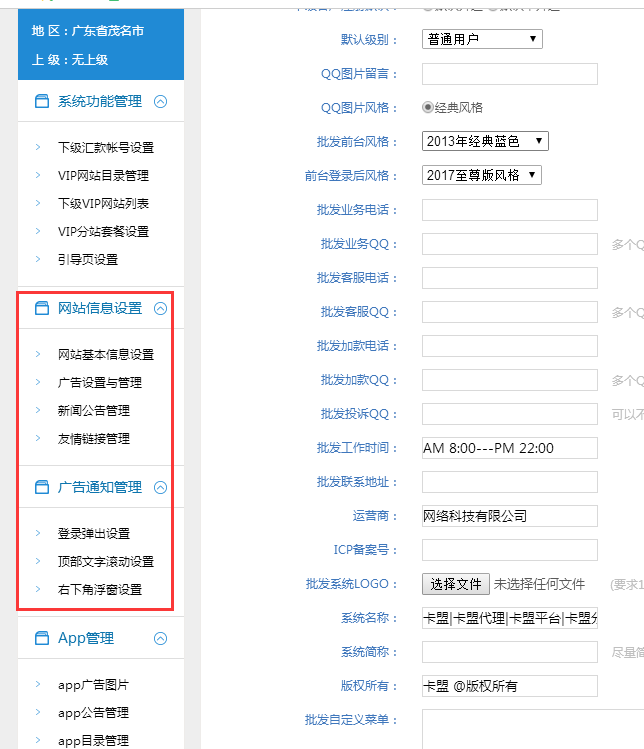Open 下级汇款帐号设置 menu item

click(106, 148)
